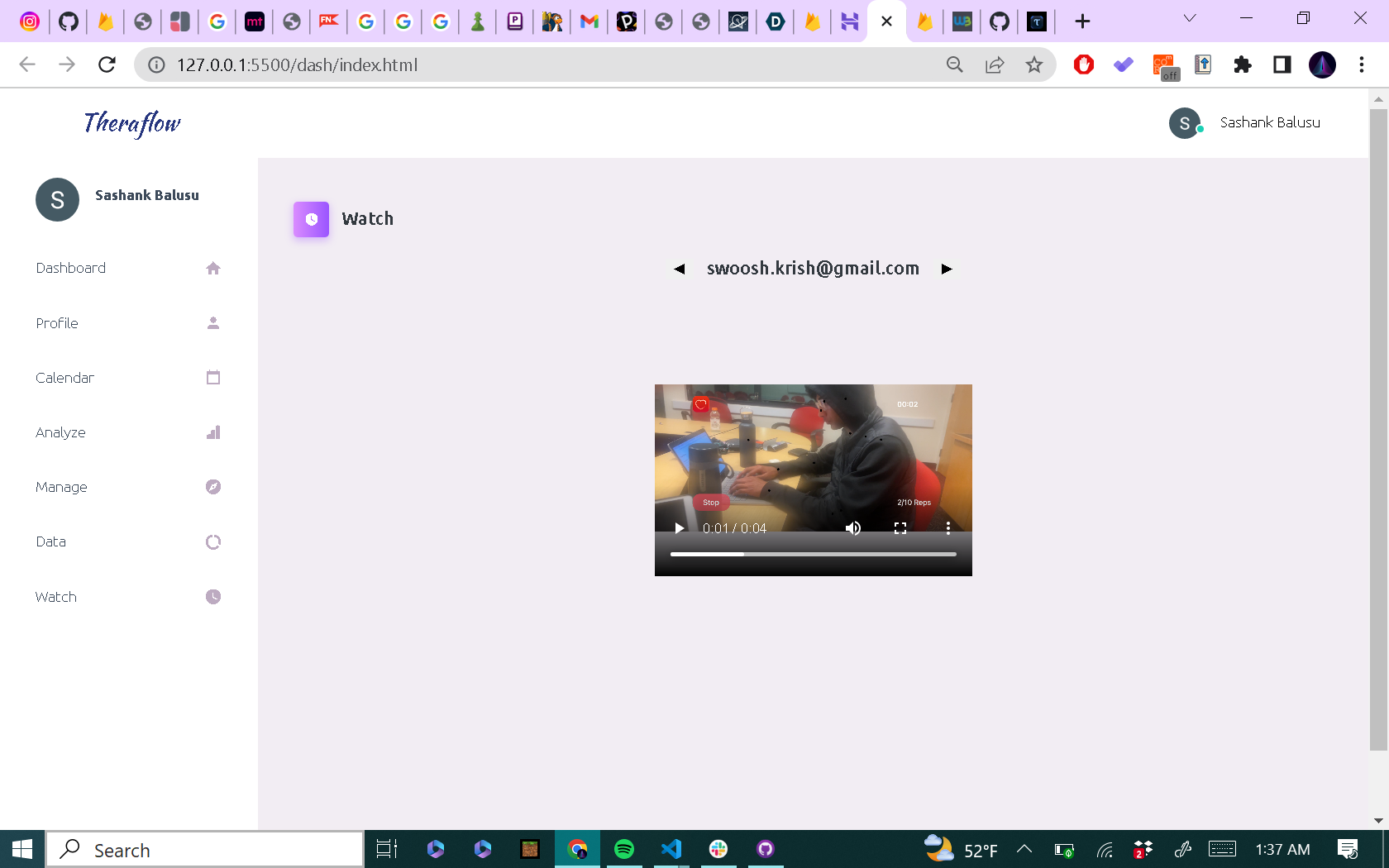Click the purple Watch header clock icon
1389x868 pixels.
click(311, 219)
